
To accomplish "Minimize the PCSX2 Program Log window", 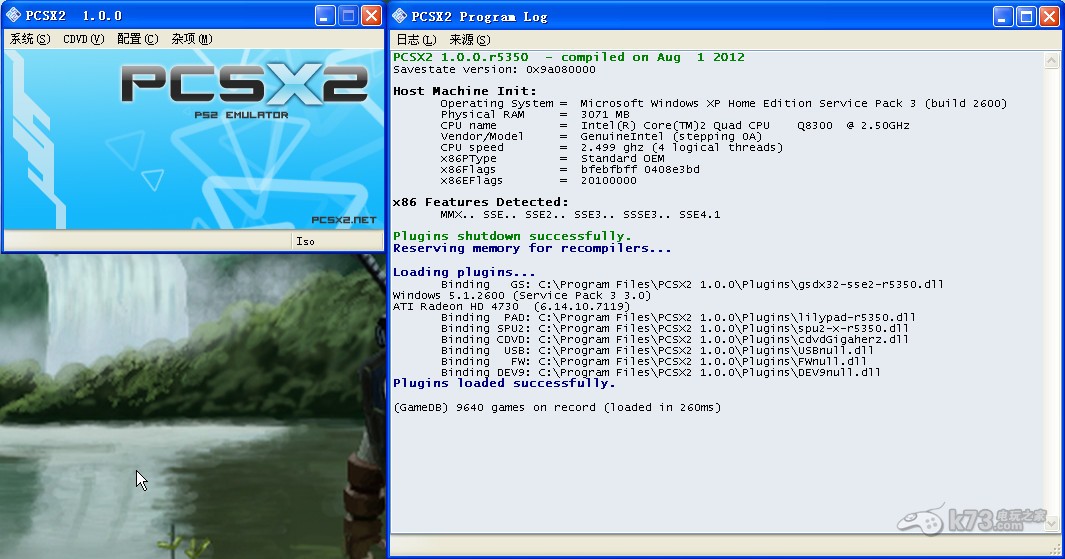I will click(x=1003, y=16).
